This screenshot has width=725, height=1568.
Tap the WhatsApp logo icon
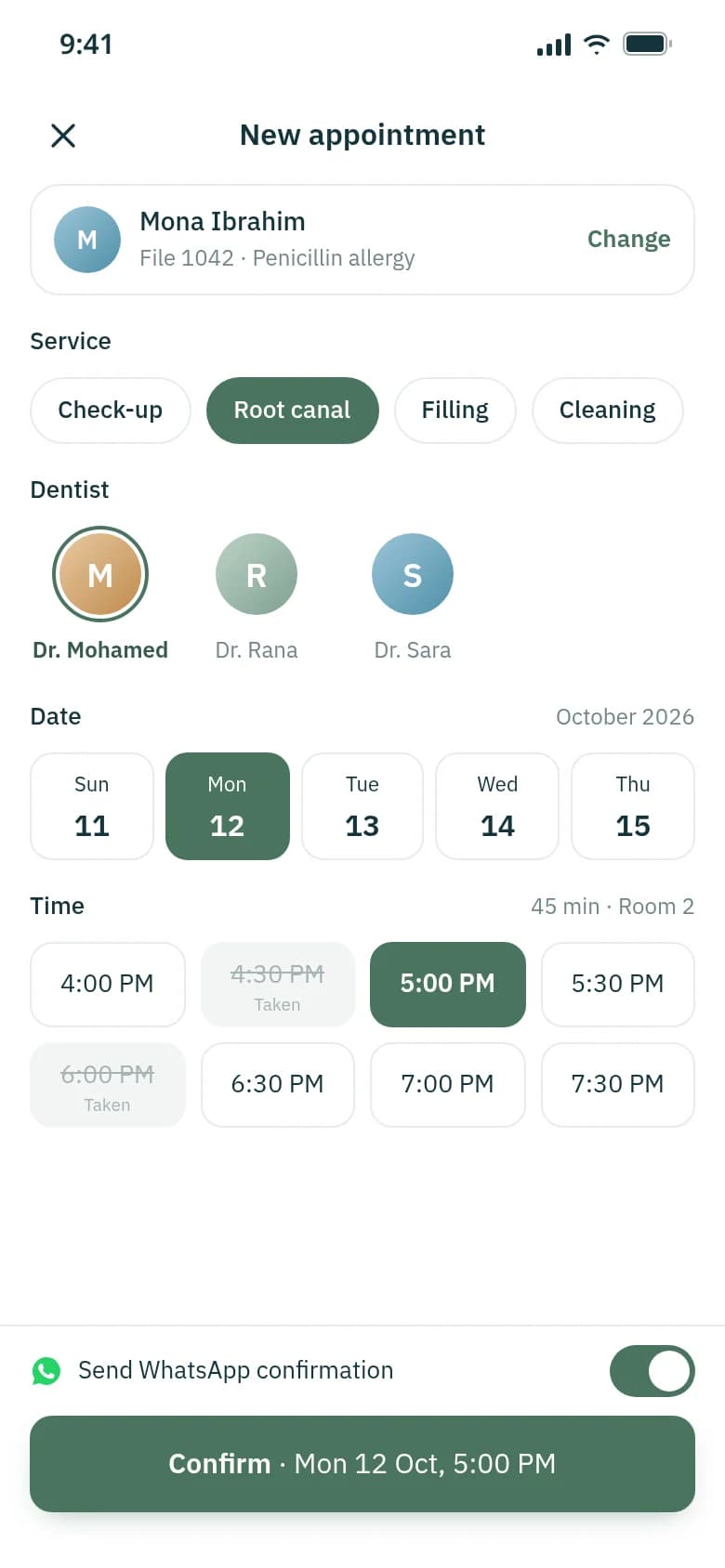46,1371
